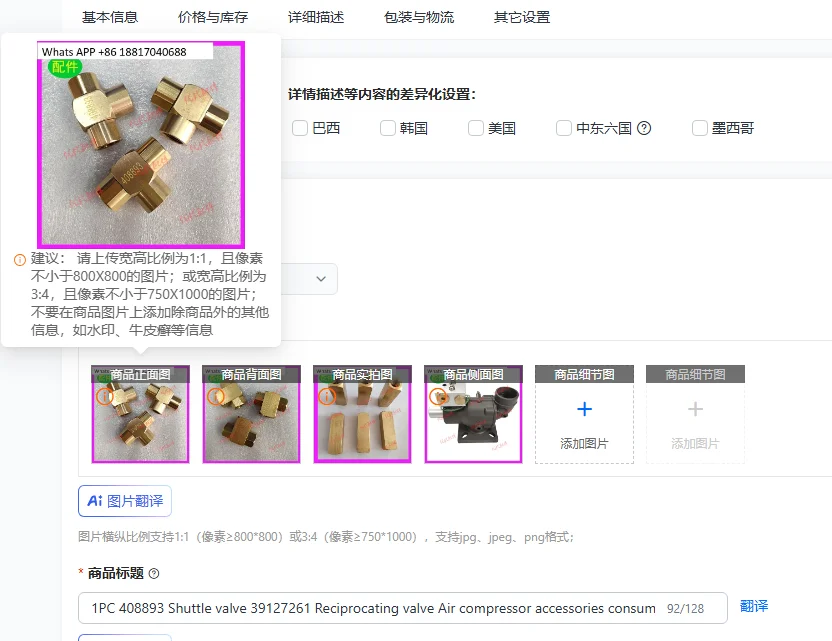Click the AI 图片翻译 button
The image size is (832, 641).
pos(125,501)
